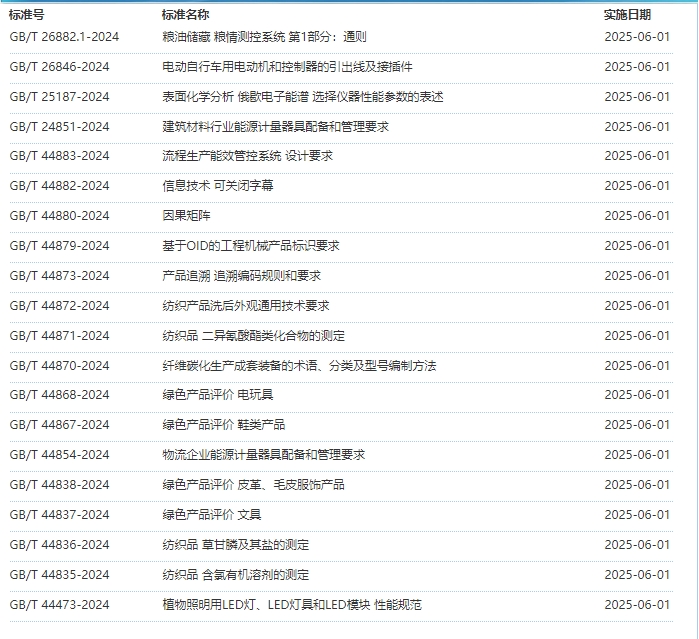Open standard GB/T 44883-2024
This screenshot has height=639, width=699.
pos(59,156)
